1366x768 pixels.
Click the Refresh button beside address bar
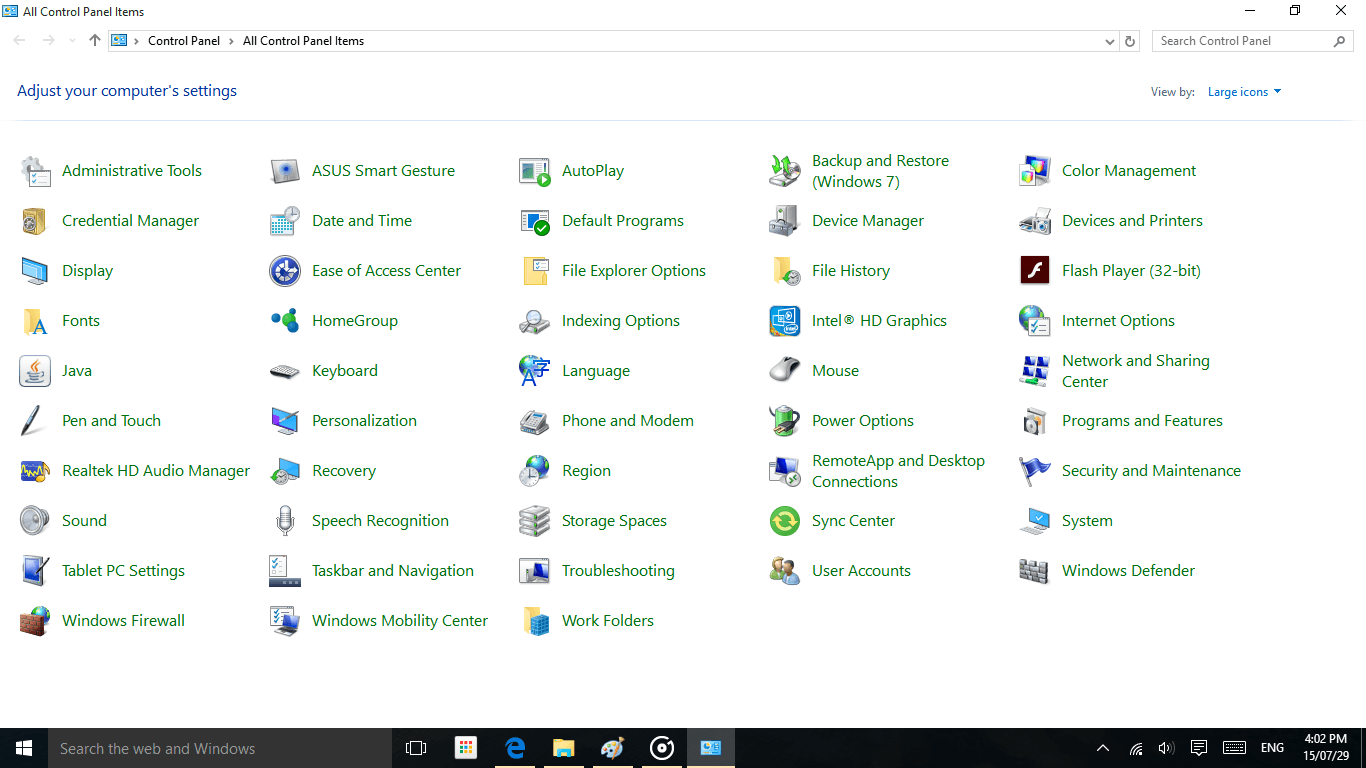click(x=1130, y=41)
